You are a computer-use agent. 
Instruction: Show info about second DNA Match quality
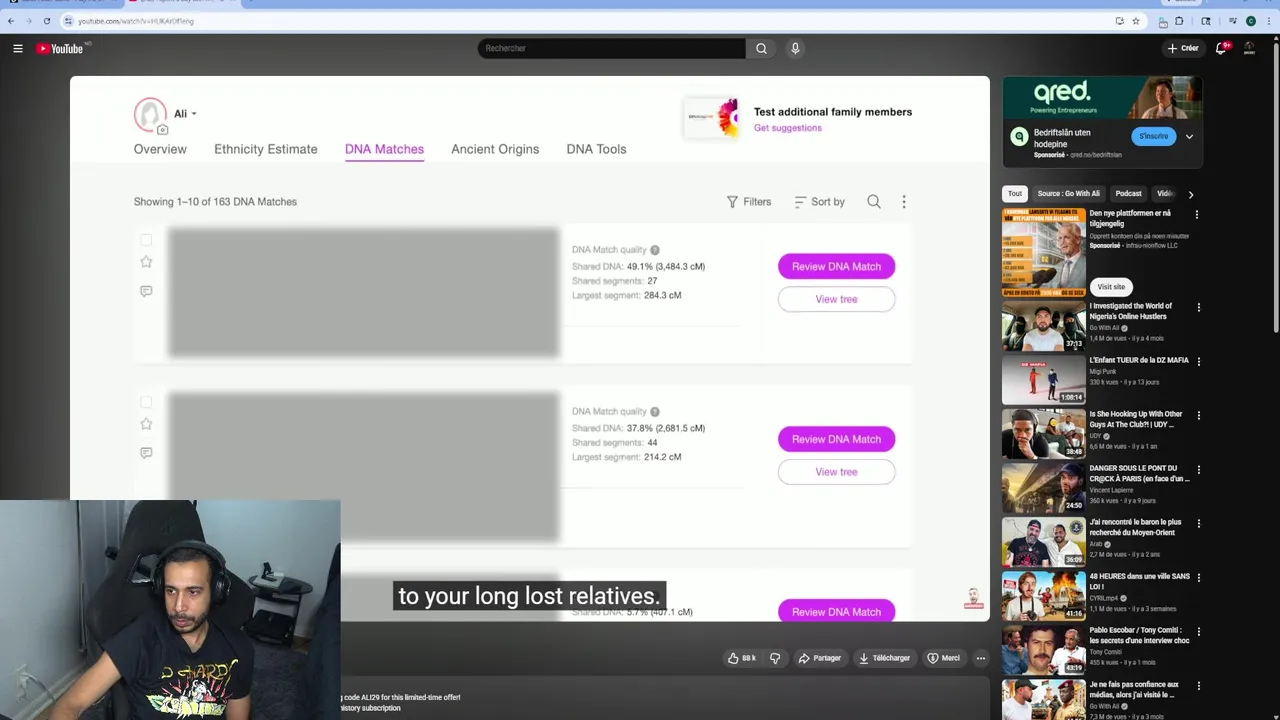(655, 412)
